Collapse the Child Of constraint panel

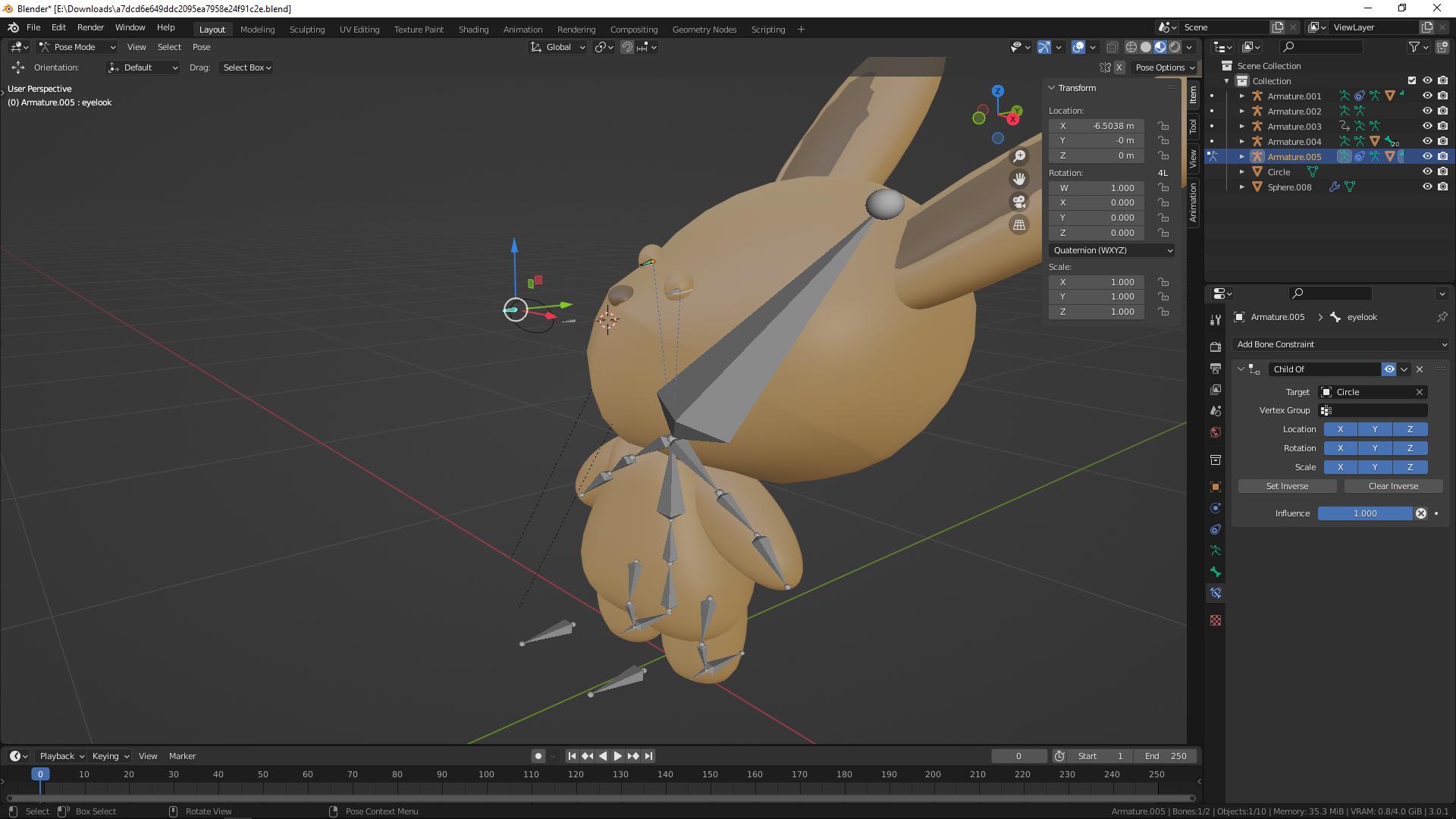[x=1241, y=369]
